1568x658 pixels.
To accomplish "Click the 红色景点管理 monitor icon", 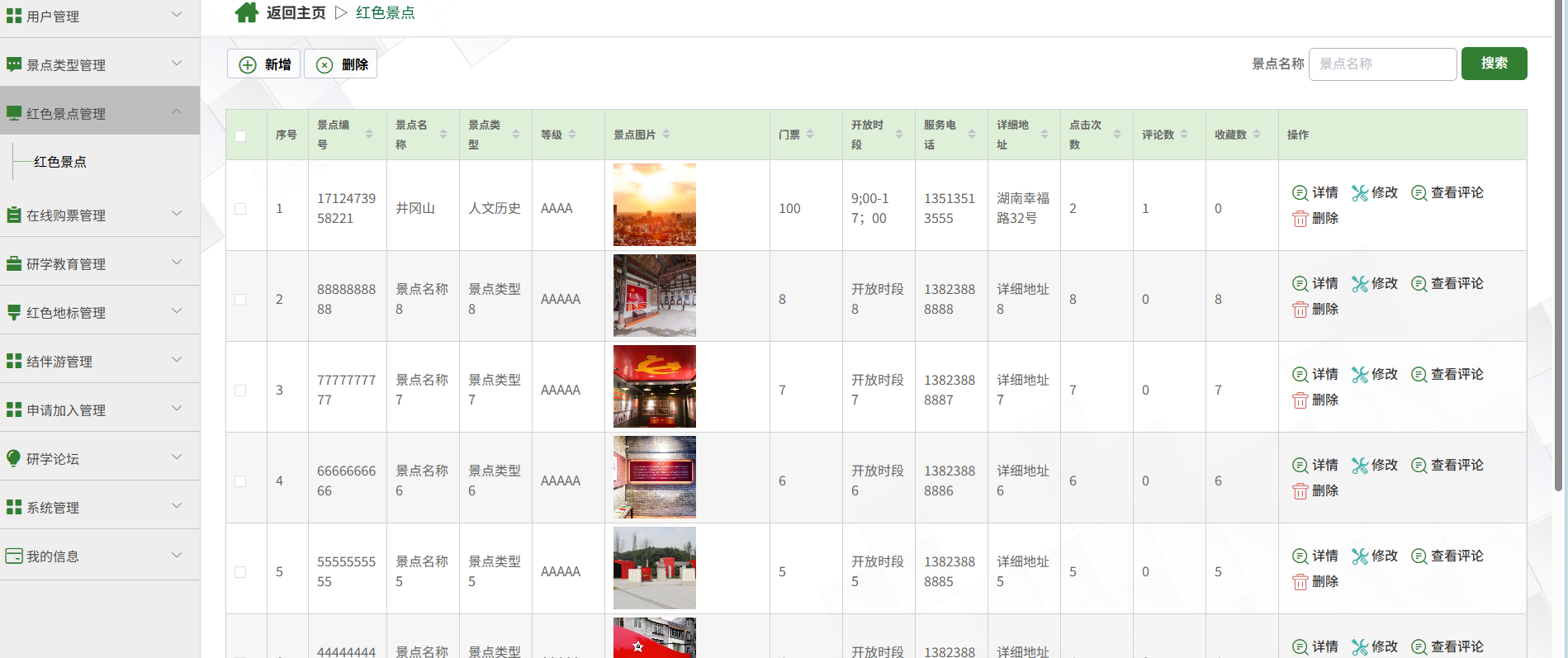I will click(x=14, y=113).
